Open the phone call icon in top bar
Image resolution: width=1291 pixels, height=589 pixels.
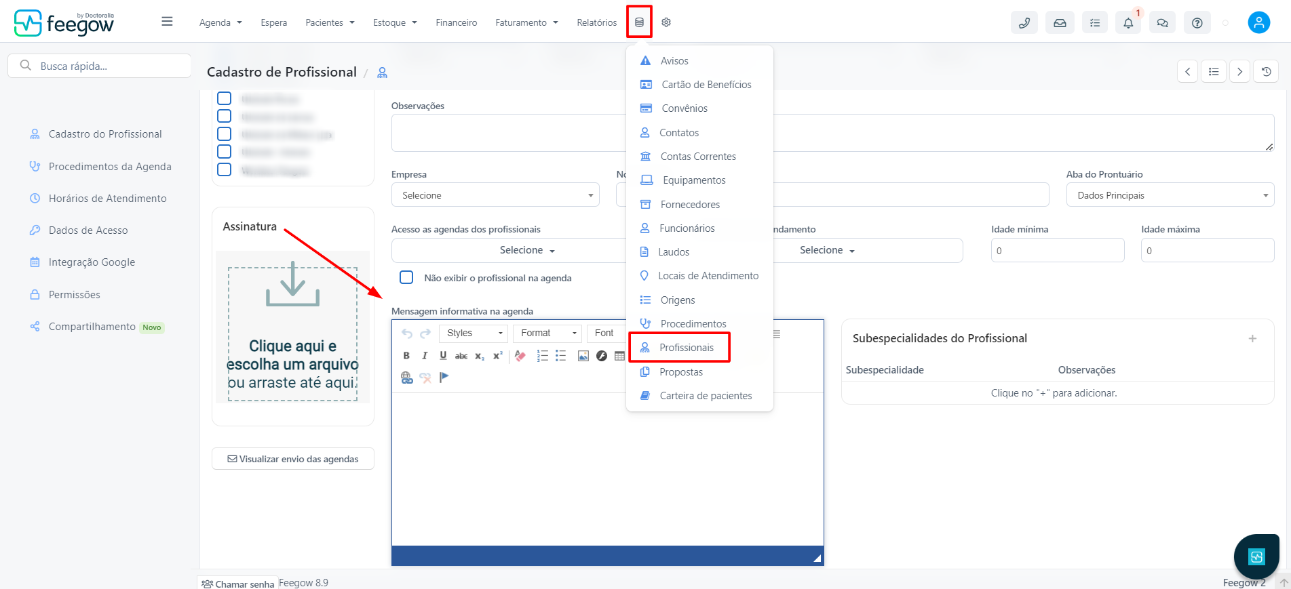click(1025, 22)
